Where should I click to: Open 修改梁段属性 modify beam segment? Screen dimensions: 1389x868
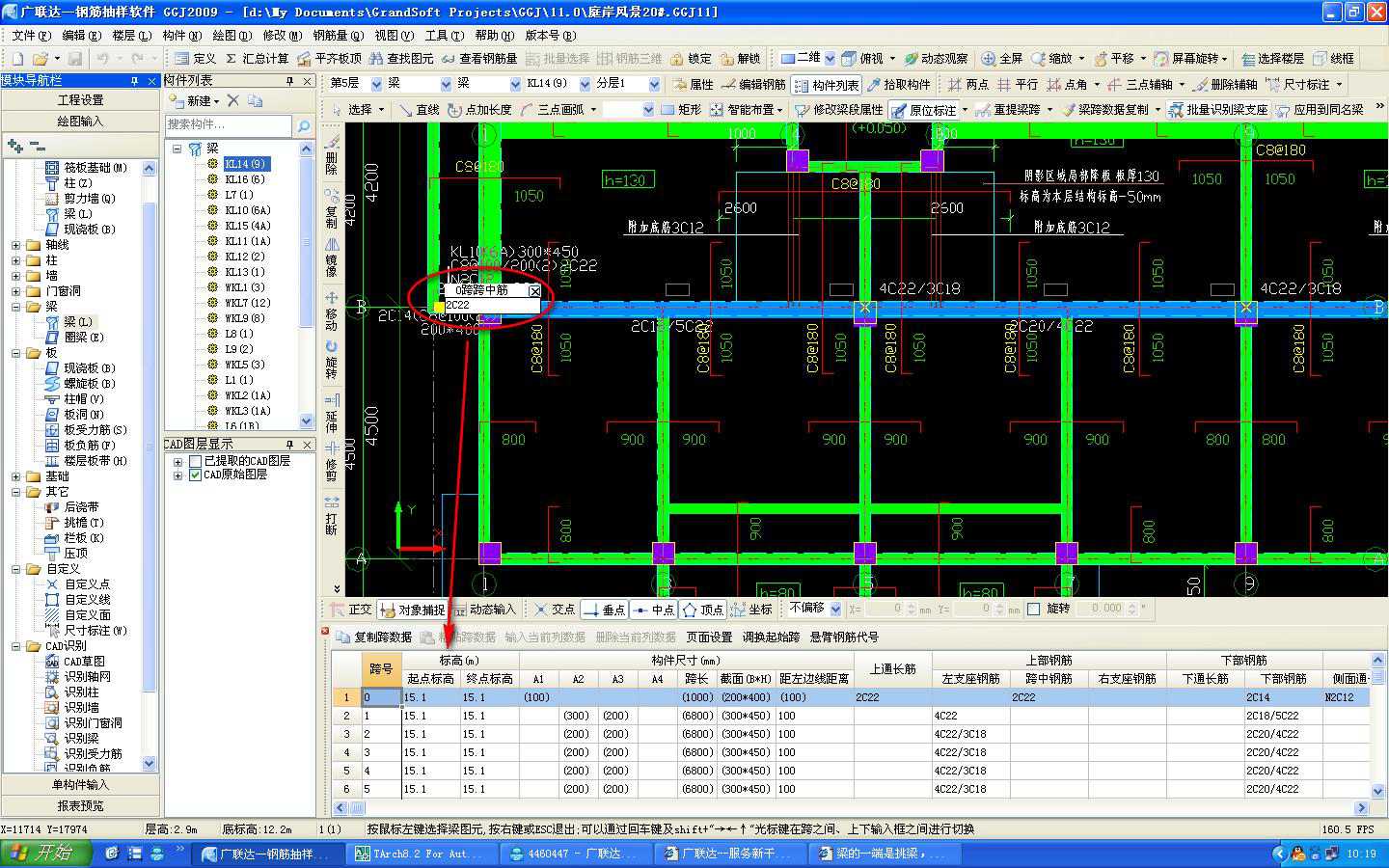[838, 109]
